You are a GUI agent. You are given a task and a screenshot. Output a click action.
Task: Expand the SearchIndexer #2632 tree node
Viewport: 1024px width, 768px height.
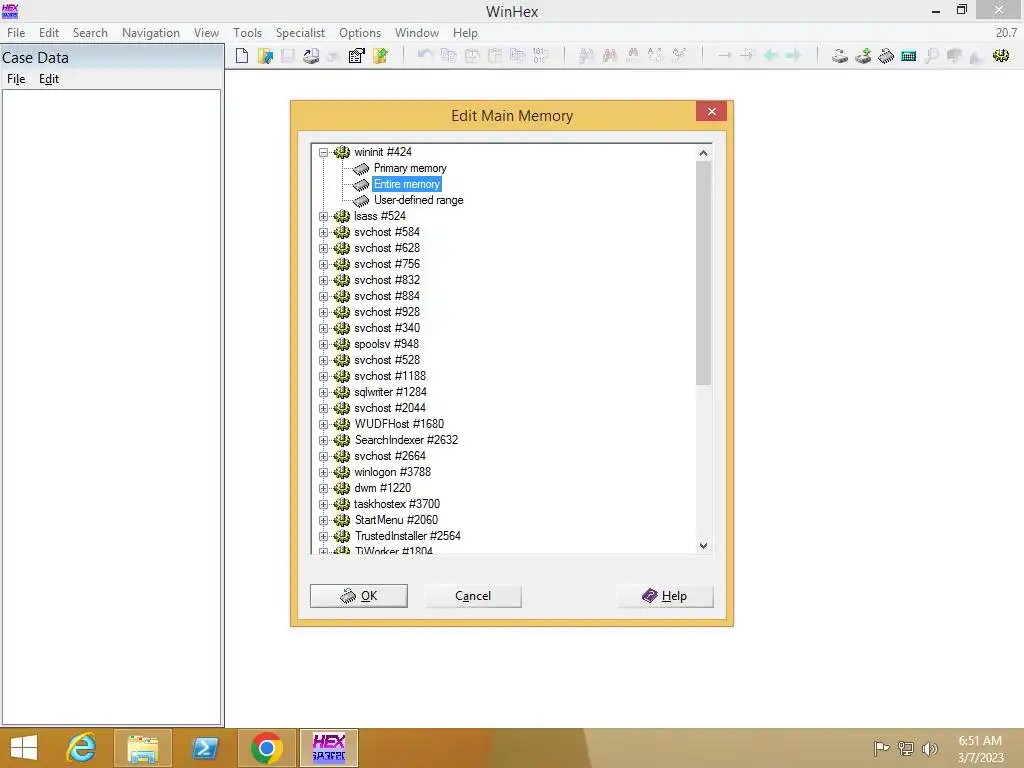tap(323, 440)
